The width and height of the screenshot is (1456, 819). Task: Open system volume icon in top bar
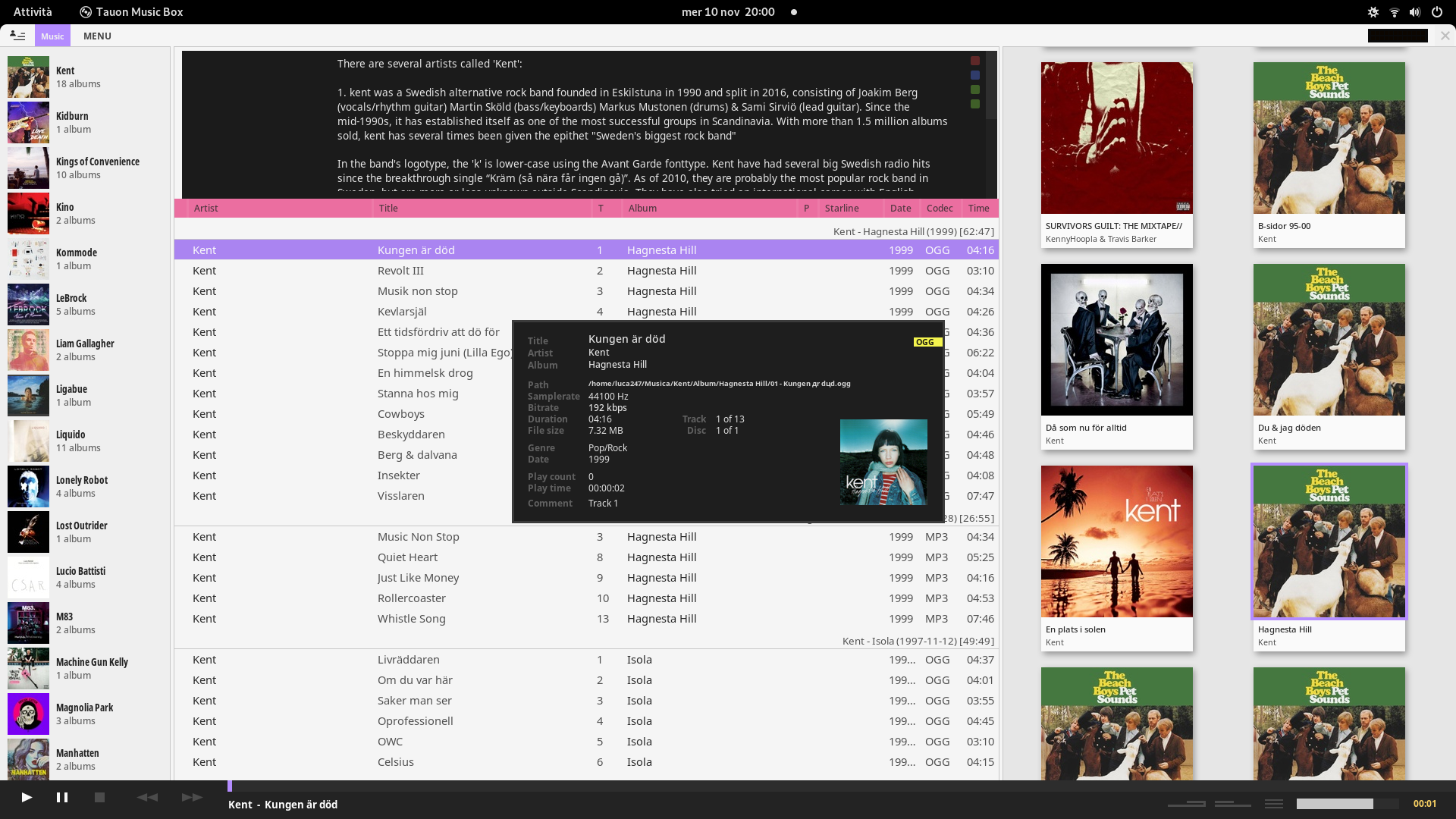coord(1415,12)
